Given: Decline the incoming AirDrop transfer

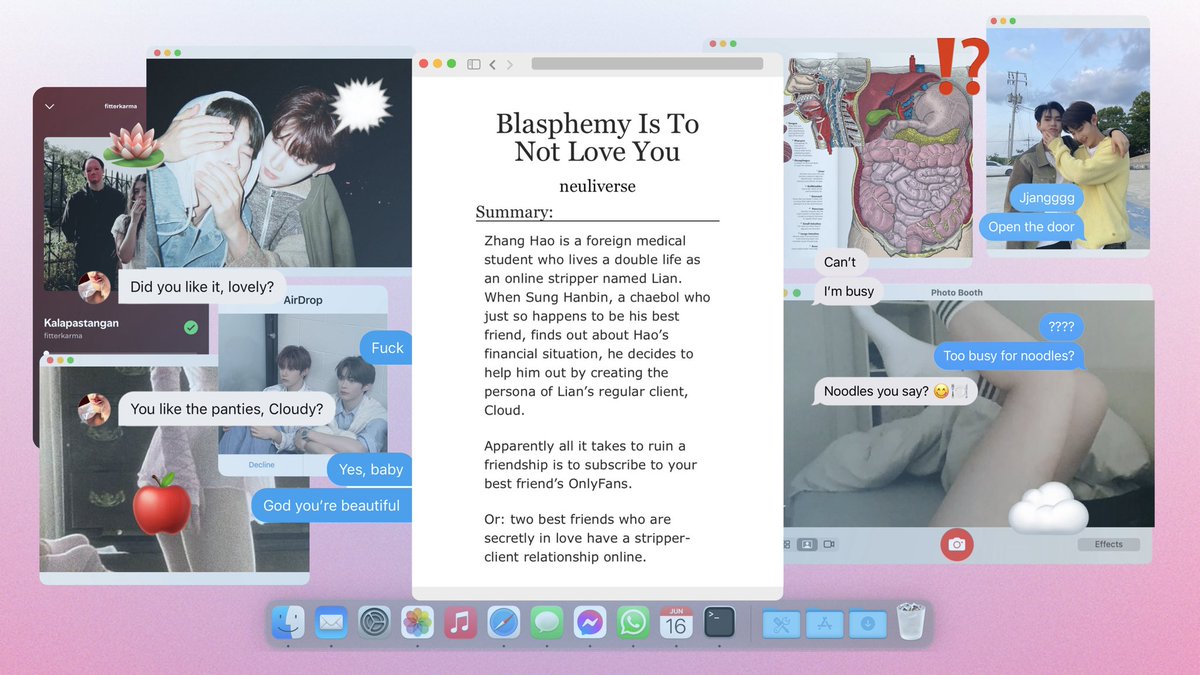Looking at the screenshot, I should [261, 464].
